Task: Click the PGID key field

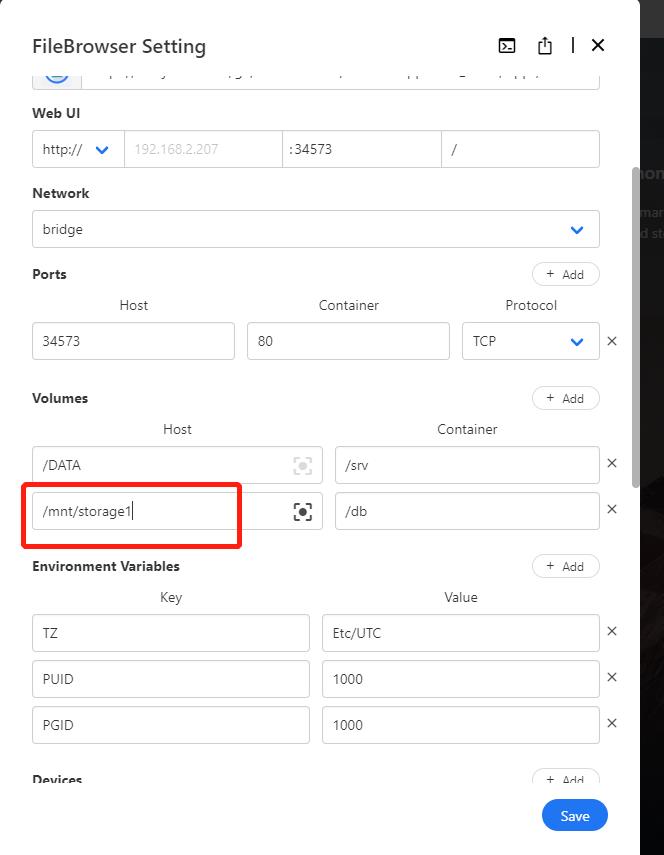Action: (x=171, y=725)
